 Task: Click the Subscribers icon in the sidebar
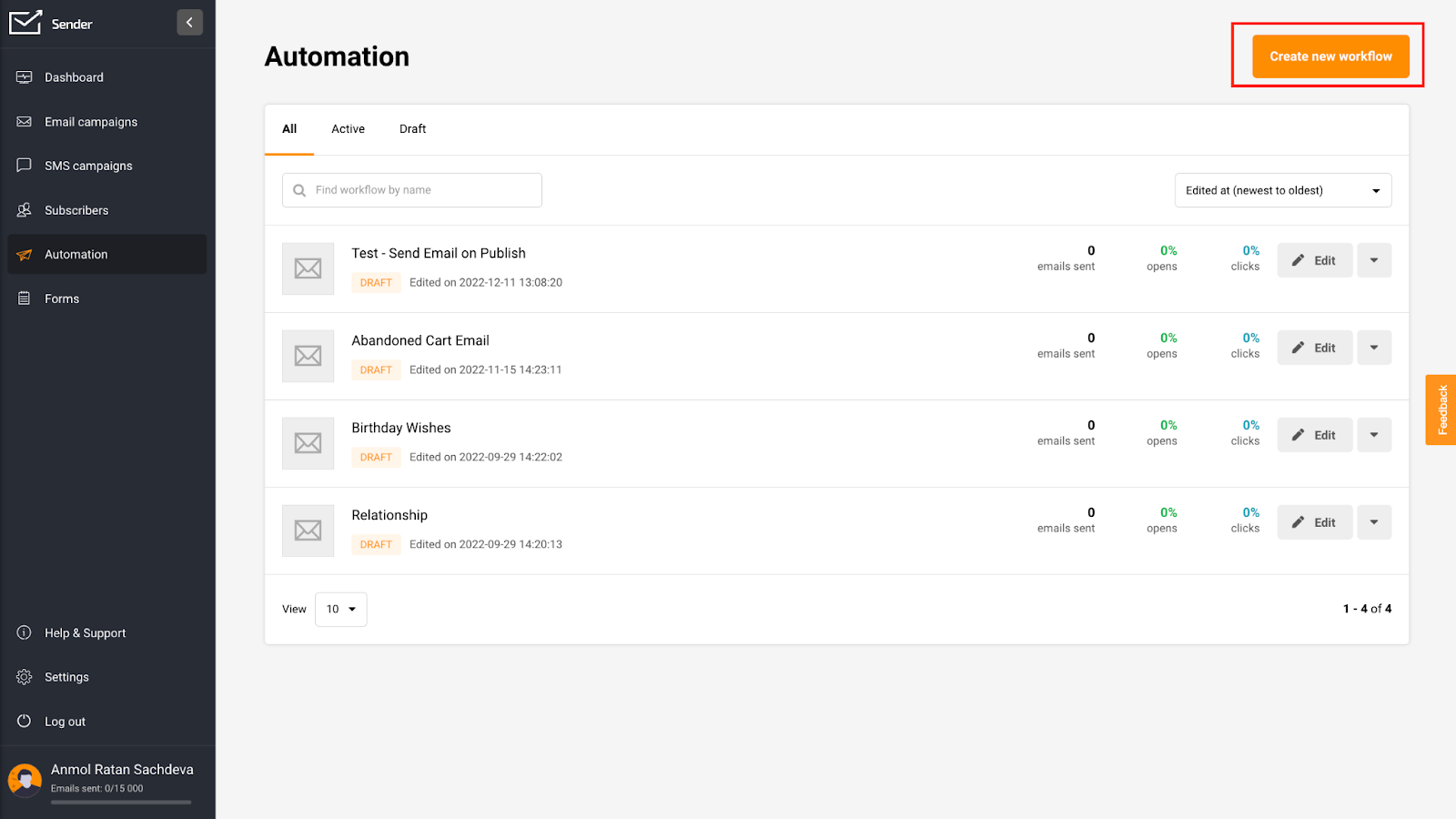pos(24,209)
